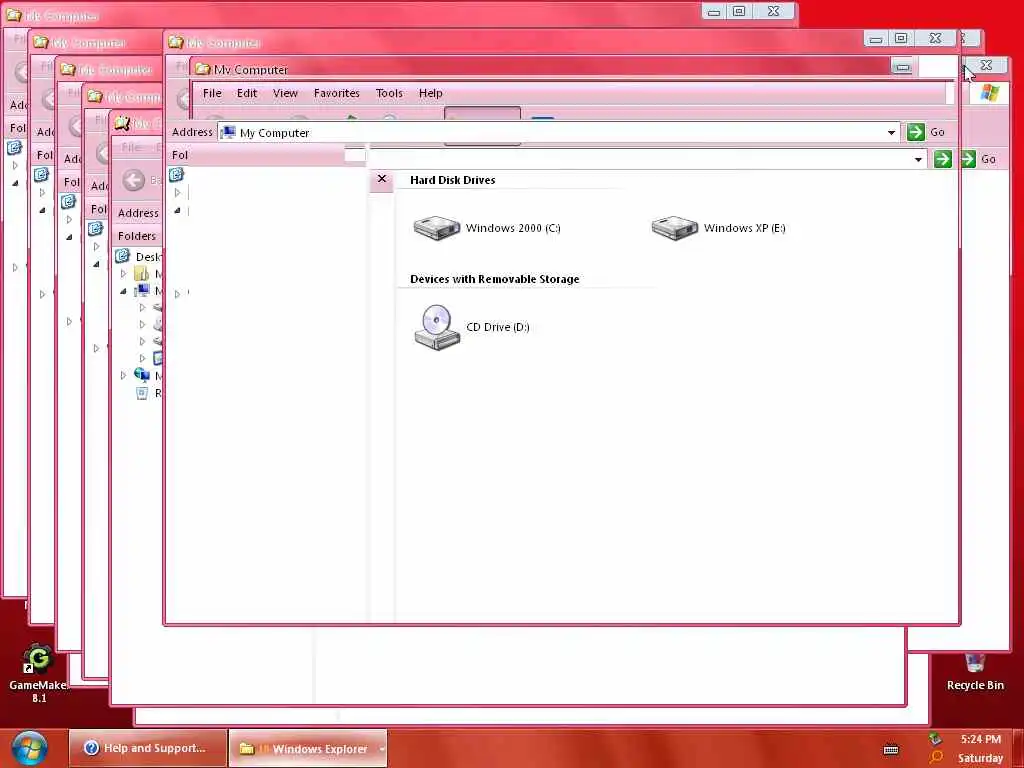This screenshot has height=768, width=1024.
Task: Switch to Help and Support taskbar button
Action: point(148,748)
